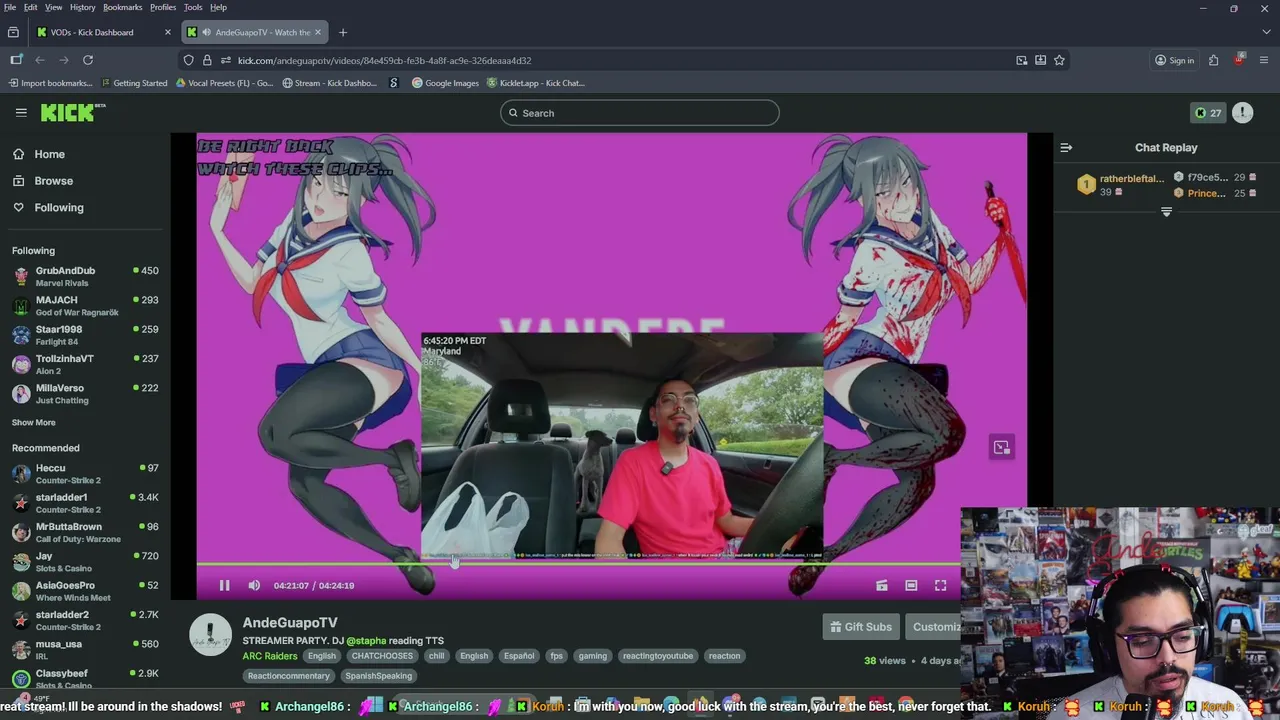Select the SpanishSpeaking tag

pos(378,676)
